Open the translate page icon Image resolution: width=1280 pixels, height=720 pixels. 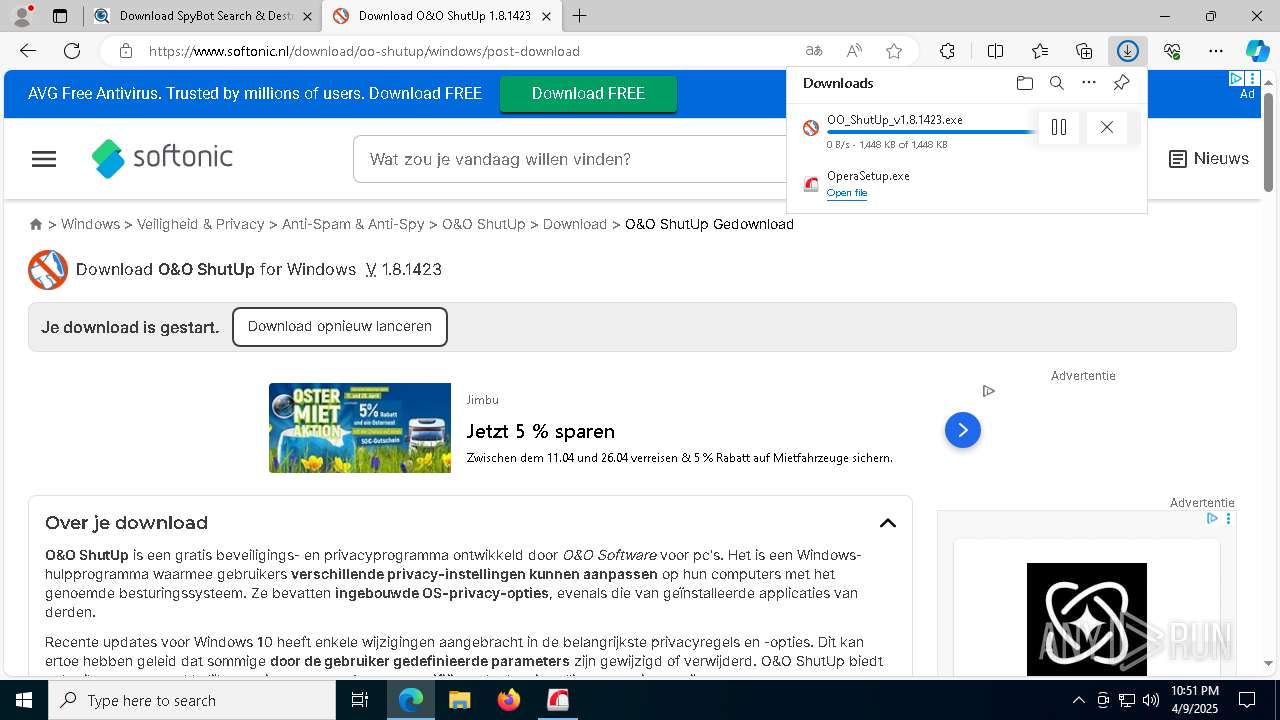pyautogui.click(x=814, y=51)
